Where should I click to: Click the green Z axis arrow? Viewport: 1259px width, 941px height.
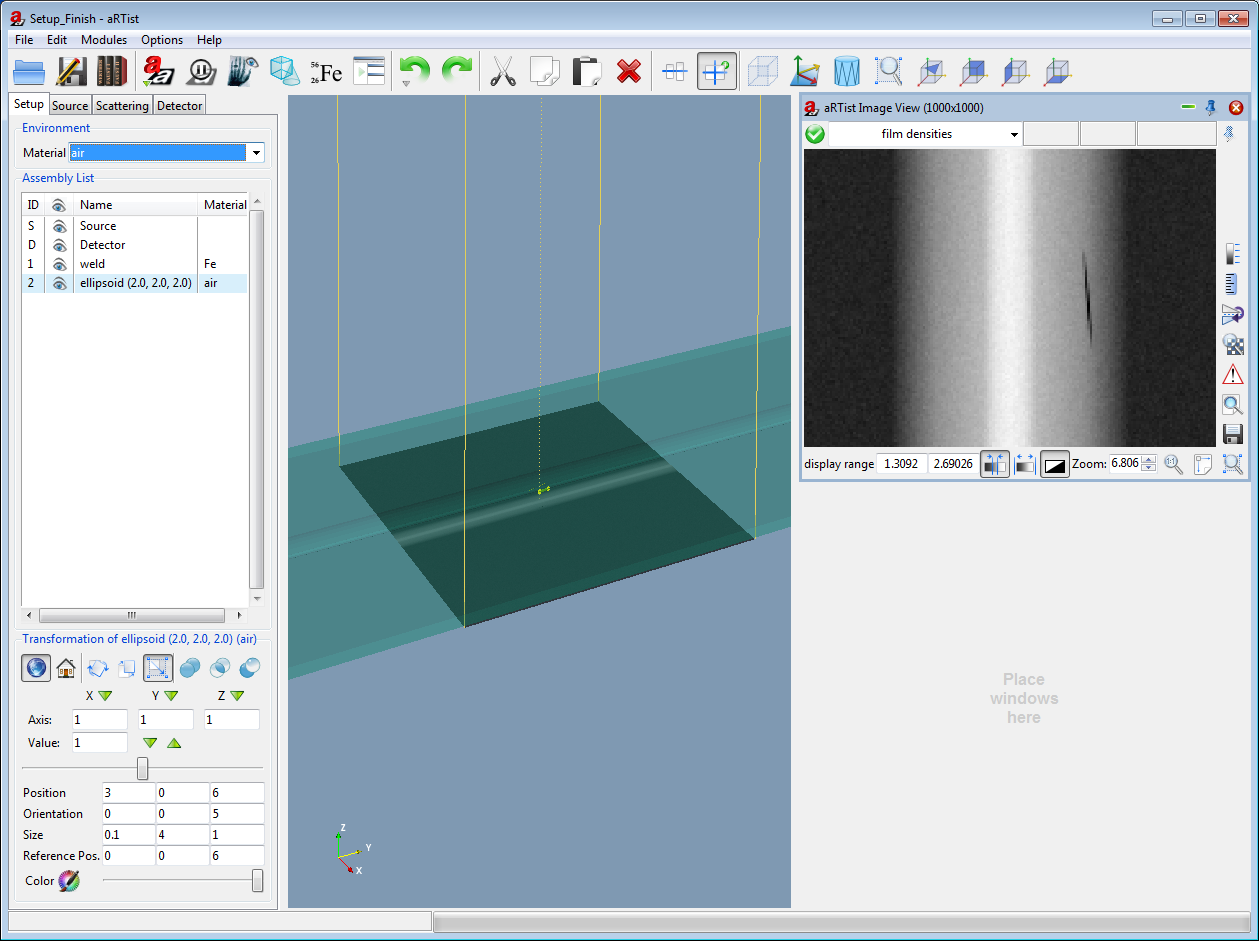[x=237, y=696]
